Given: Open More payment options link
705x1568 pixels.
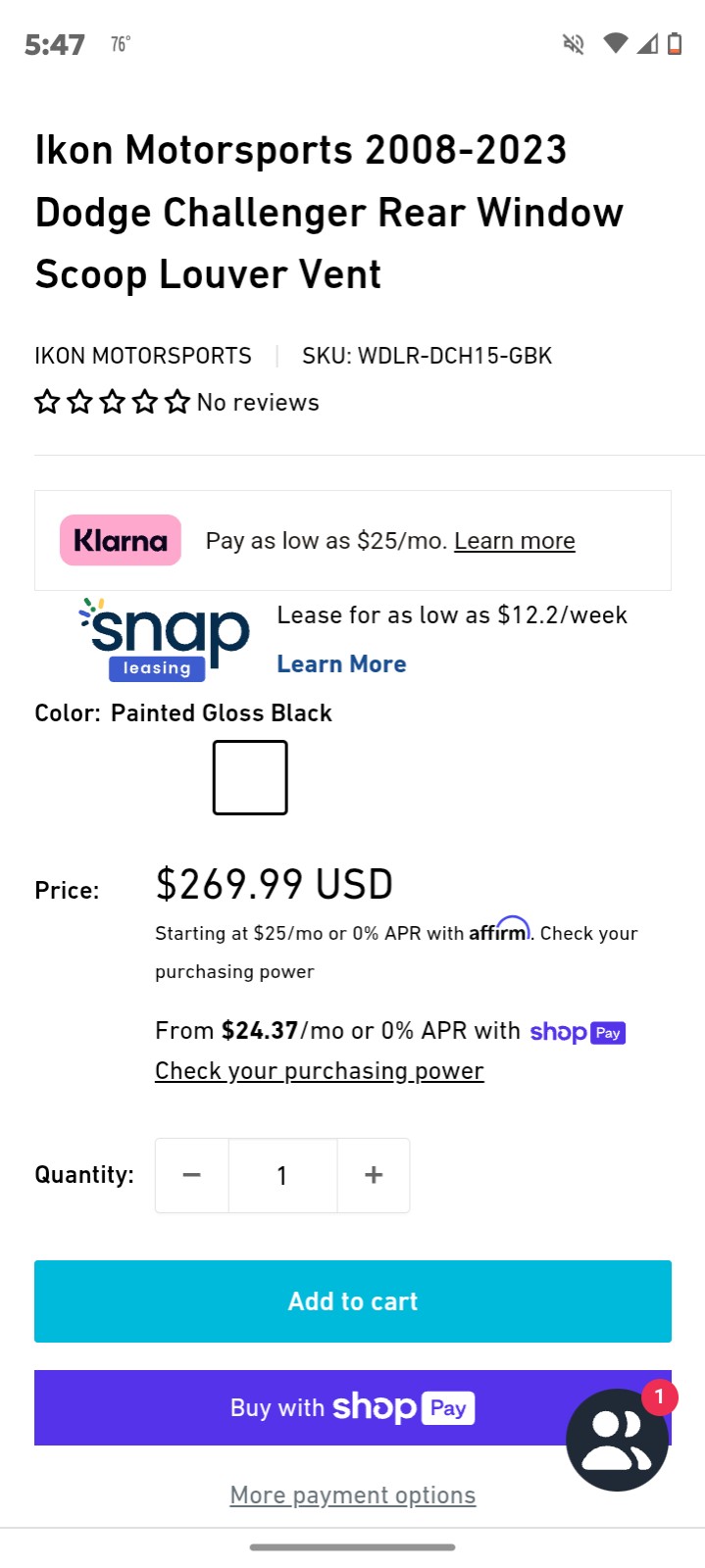Looking at the screenshot, I should click(353, 1495).
